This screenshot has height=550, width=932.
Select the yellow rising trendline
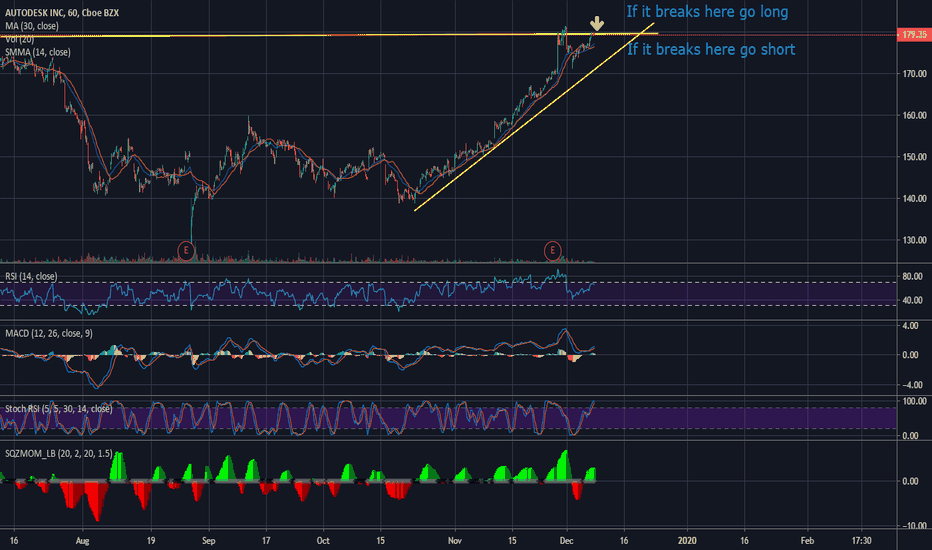(534, 117)
